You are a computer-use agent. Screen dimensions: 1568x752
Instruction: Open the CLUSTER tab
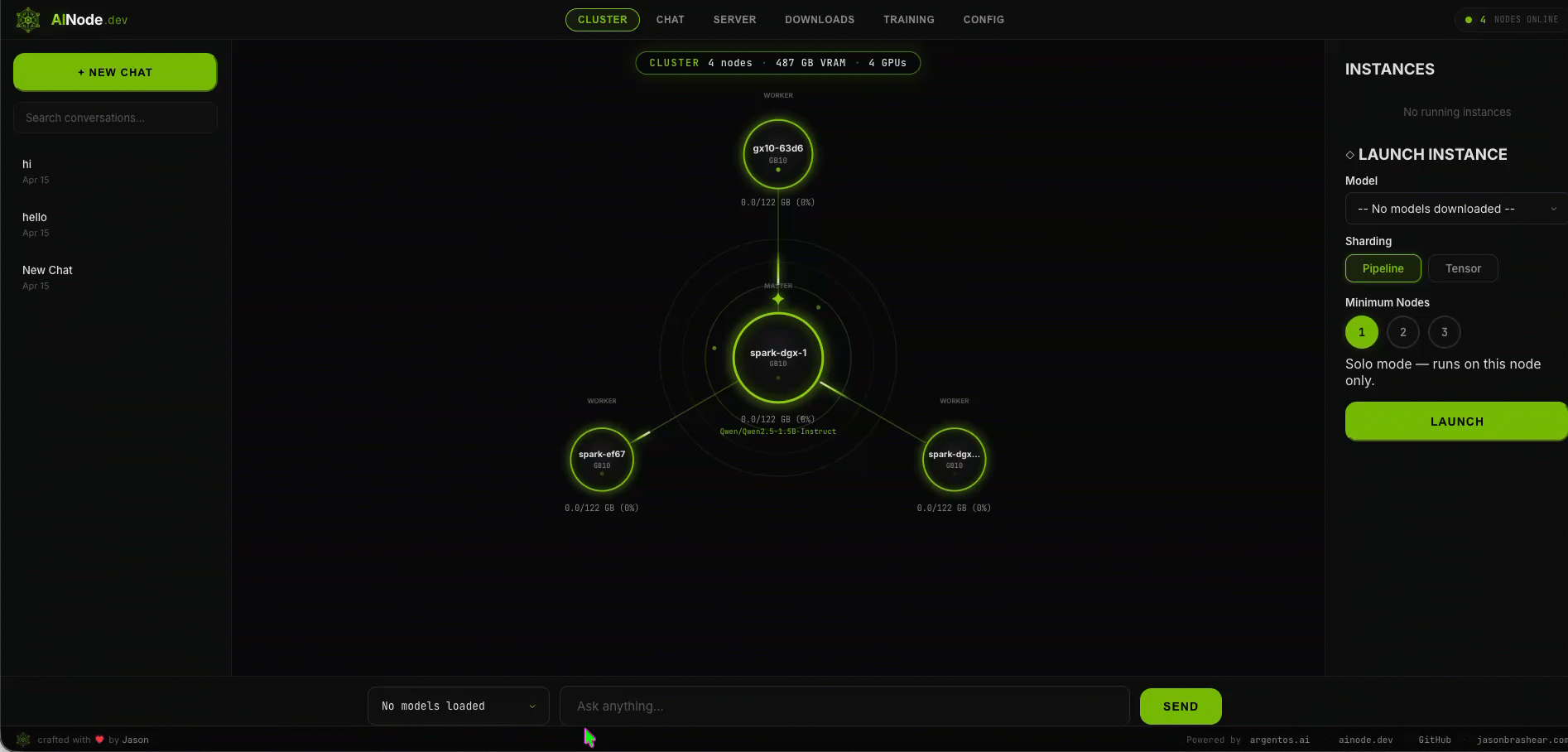tap(603, 20)
